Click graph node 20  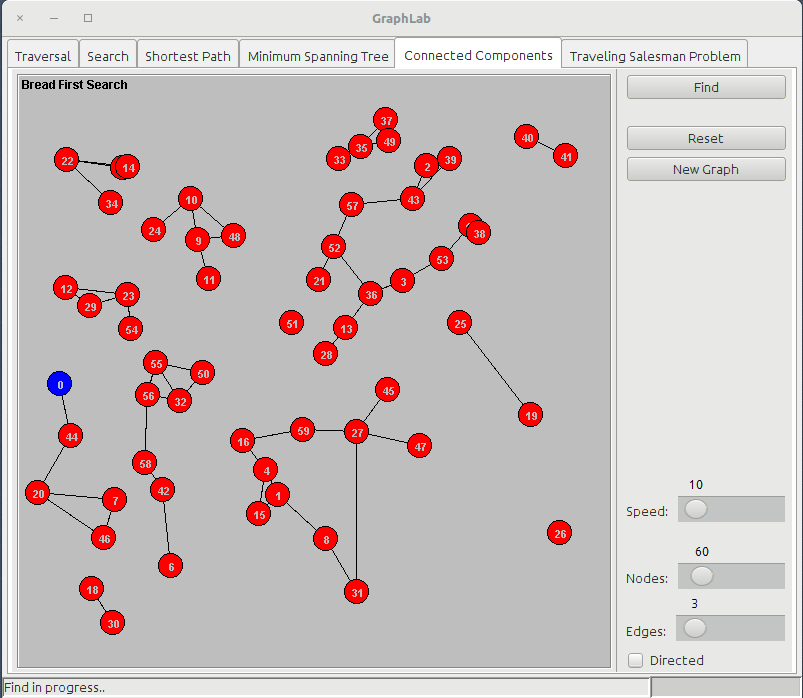tap(38, 493)
